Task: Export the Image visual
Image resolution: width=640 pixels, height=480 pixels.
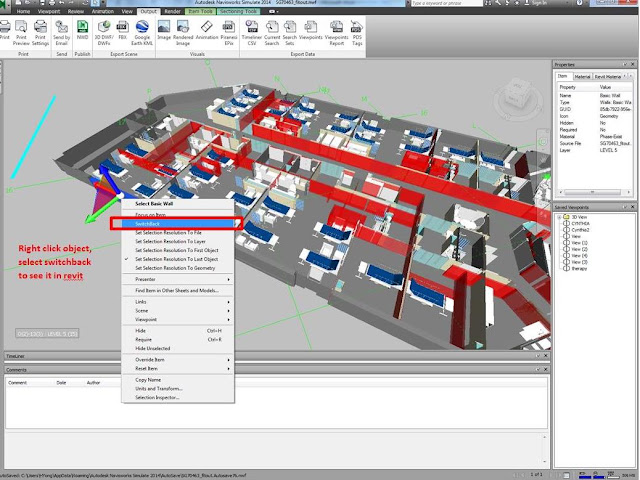Action: (x=164, y=30)
